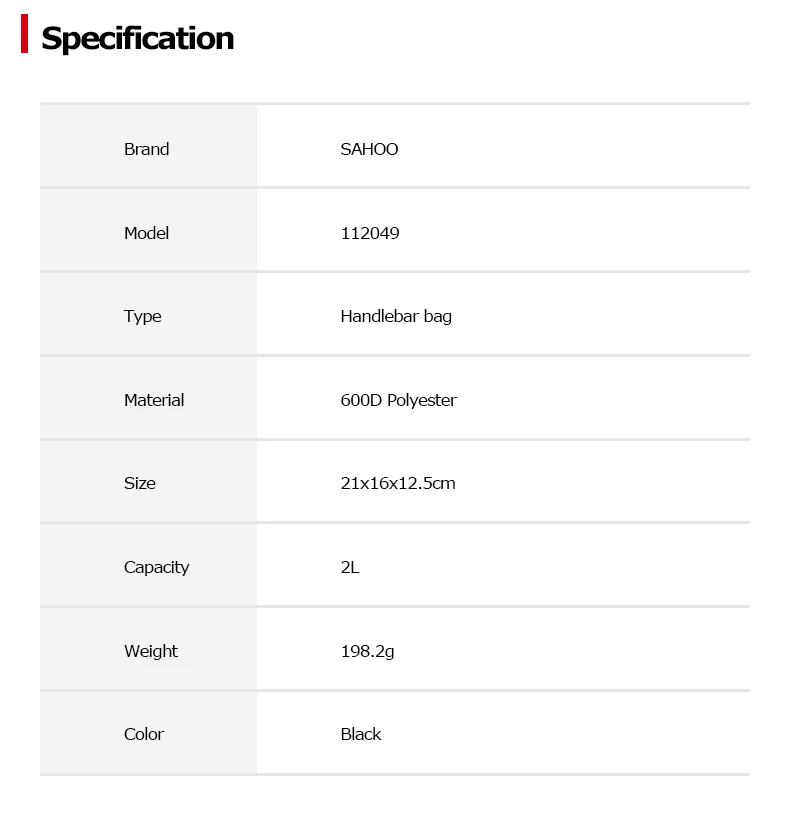Click the Handlebar bag value
This screenshot has width=790, height=836.
(x=396, y=317)
